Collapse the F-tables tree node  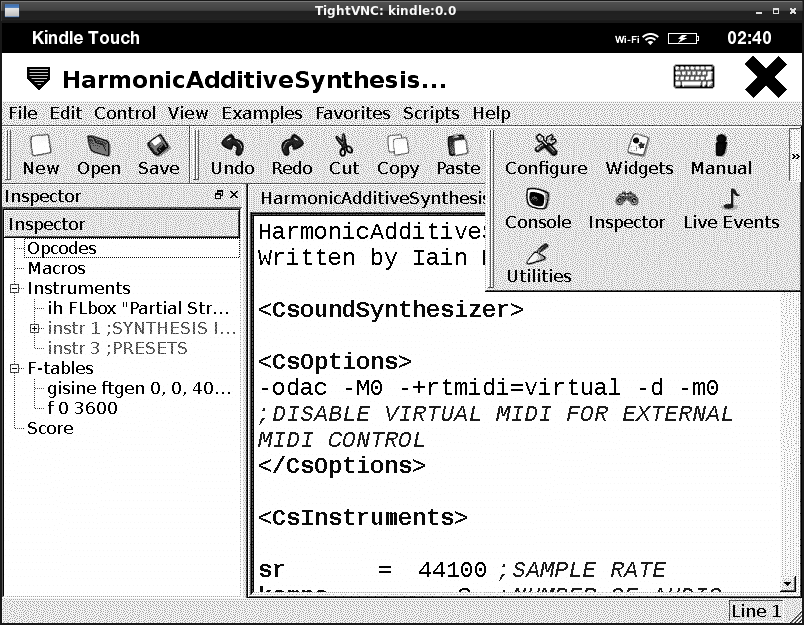(x=14, y=368)
